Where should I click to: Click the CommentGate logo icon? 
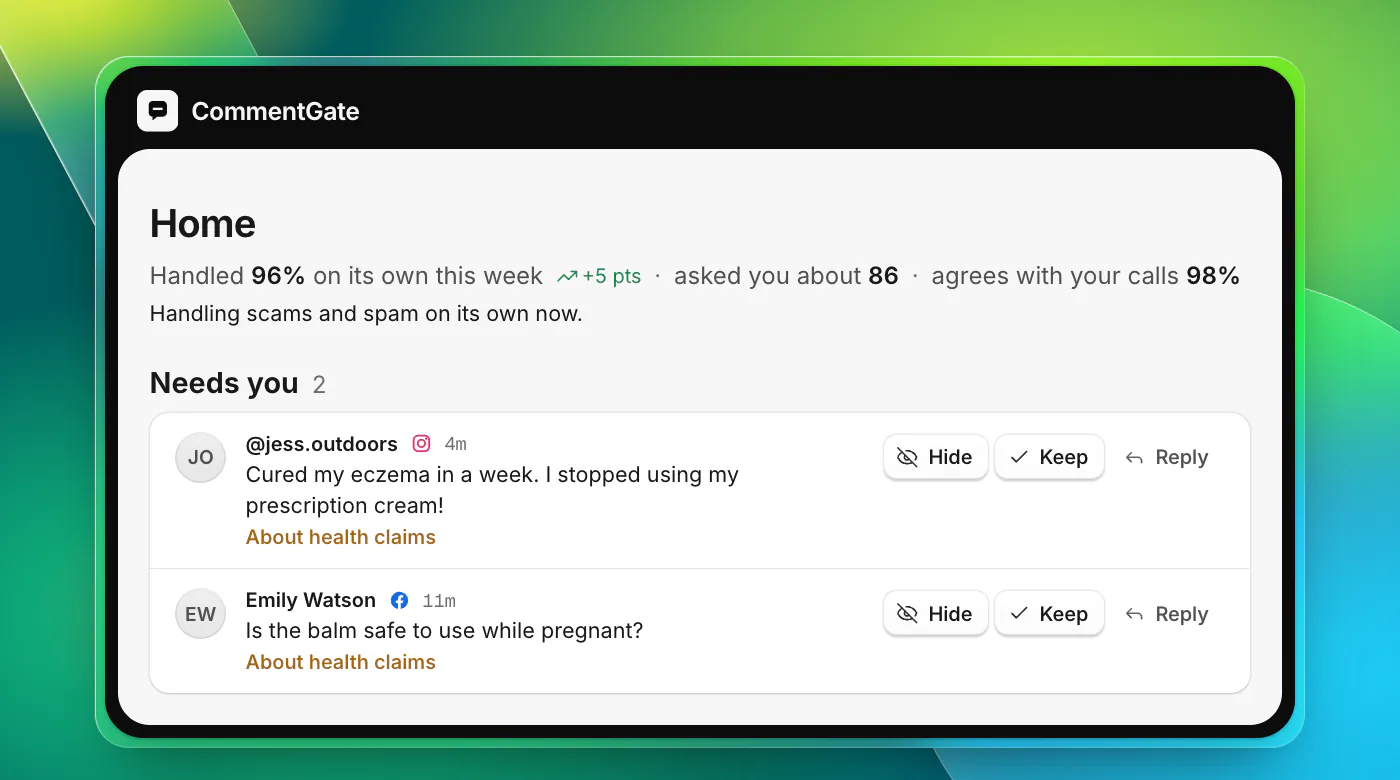pyautogui.click(x=157, y=111)
